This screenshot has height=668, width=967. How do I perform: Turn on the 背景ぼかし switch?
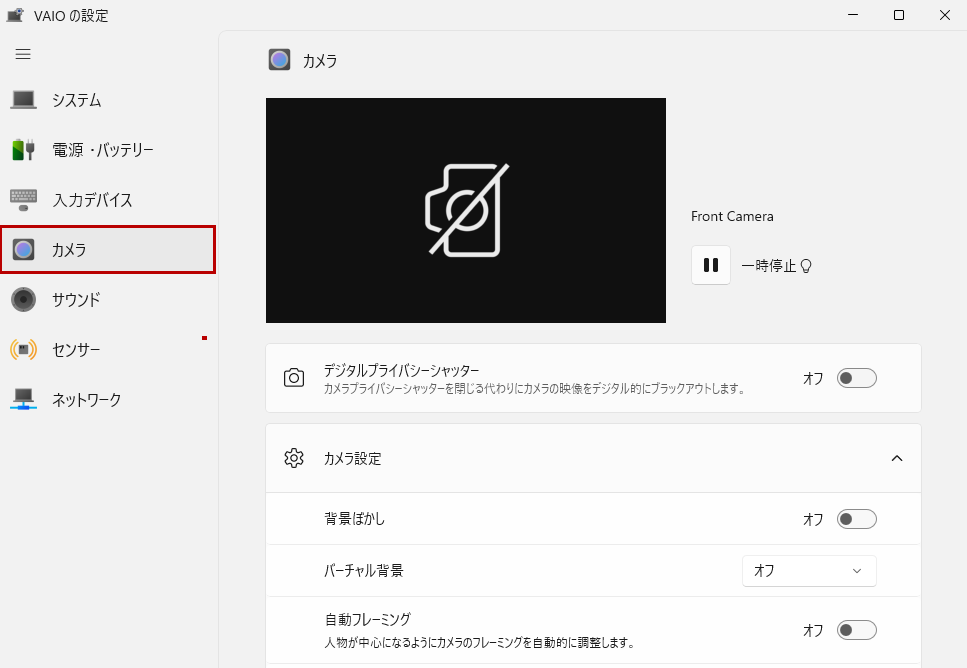point(856,519)
